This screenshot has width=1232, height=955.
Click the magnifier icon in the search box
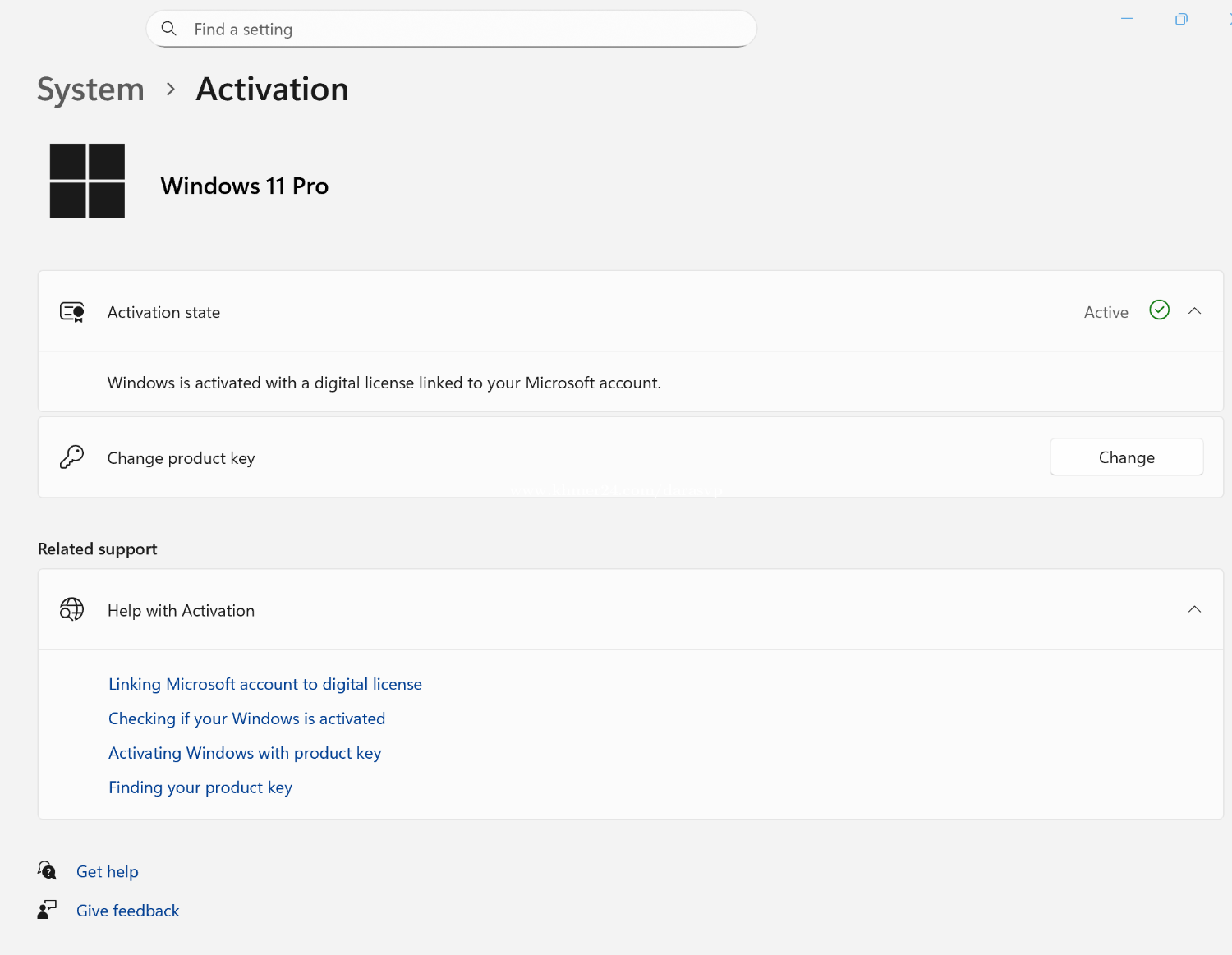click(x=169, y=29)
